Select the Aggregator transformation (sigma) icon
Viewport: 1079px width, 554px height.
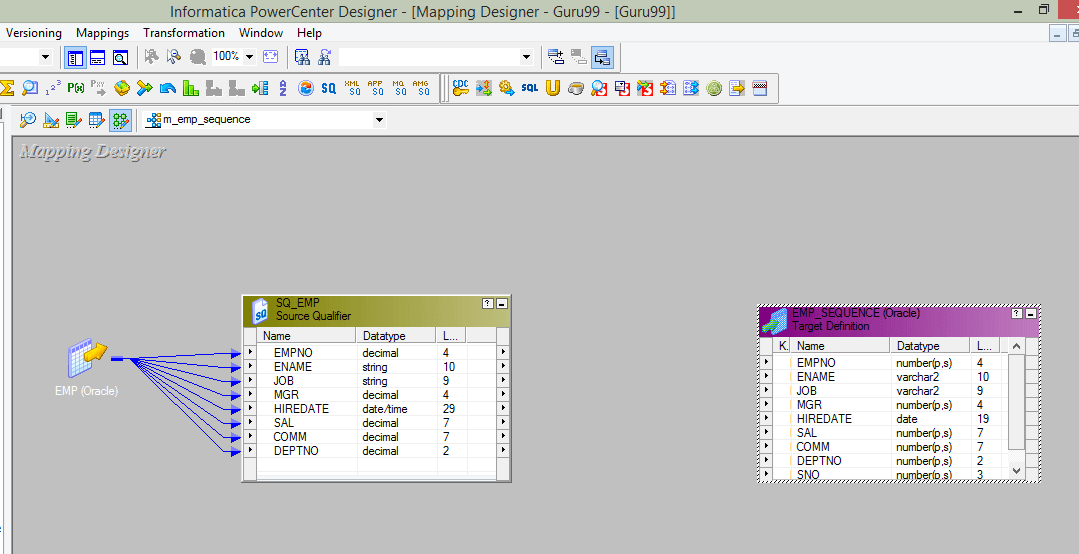[6, 88]
